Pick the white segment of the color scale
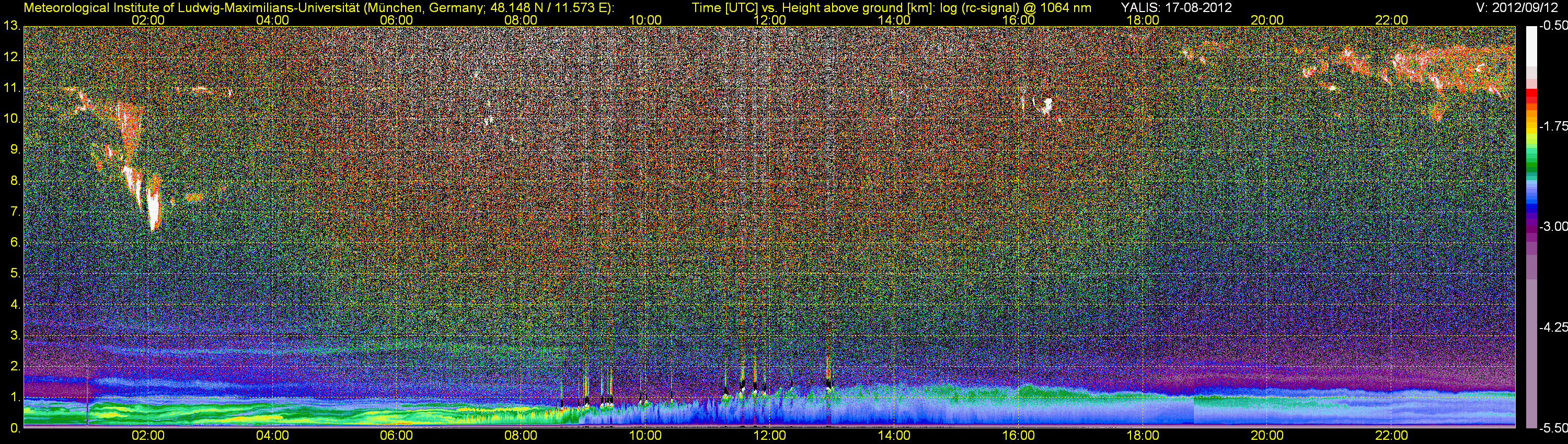 pos(1531,45)
